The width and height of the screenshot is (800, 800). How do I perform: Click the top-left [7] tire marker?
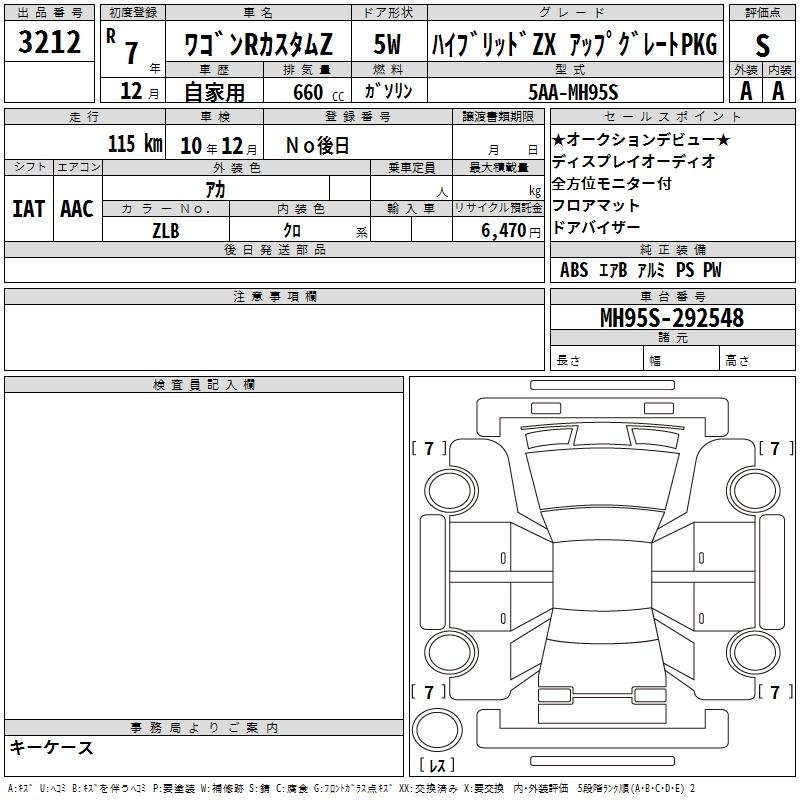pyautogui.click(x=429, y=449)
